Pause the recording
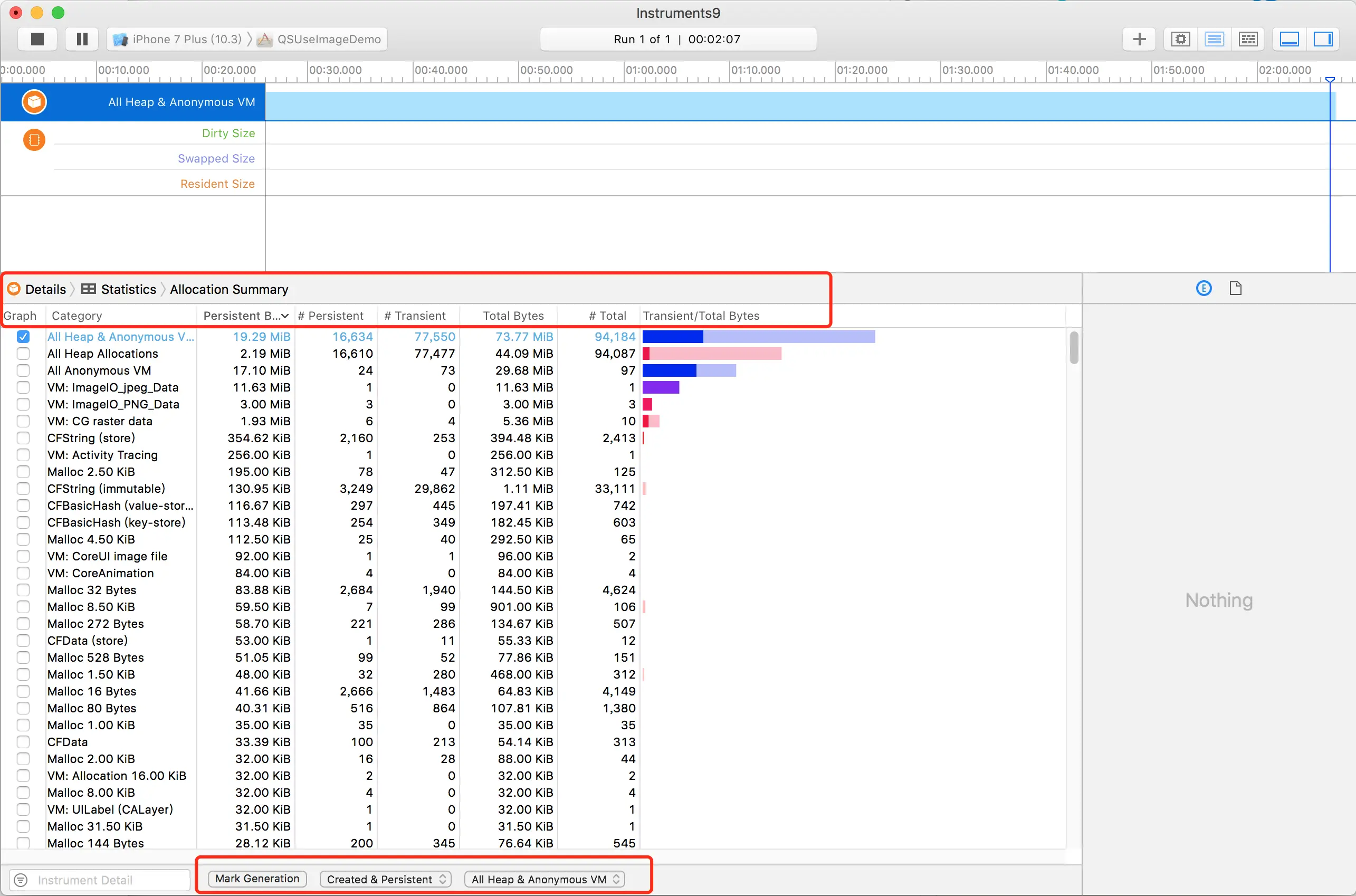Image resolution: width=1356 pixels, height=896 pixels. [82, 39]
